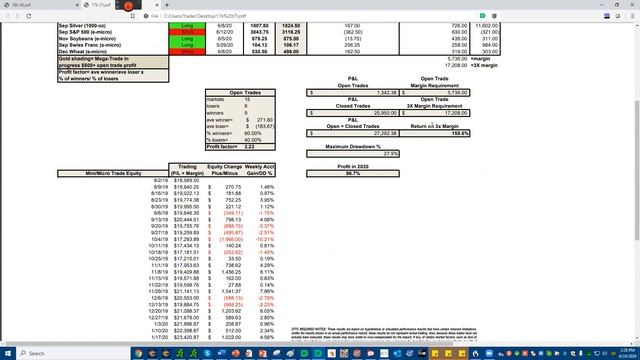
Task: Click the Open Trades table header
Action: pyautogui.click(x=240, y=93)
